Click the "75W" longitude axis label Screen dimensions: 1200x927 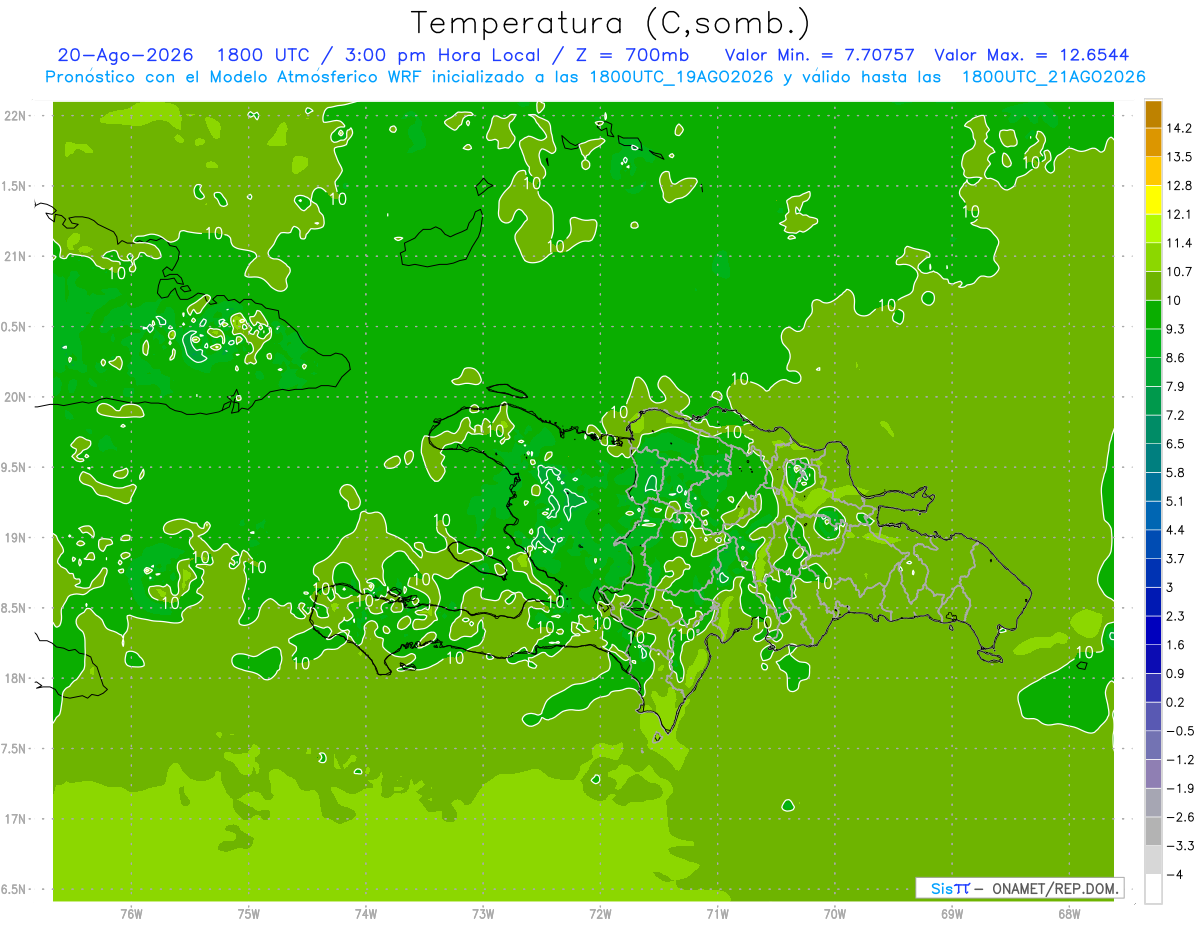(248, 913)
